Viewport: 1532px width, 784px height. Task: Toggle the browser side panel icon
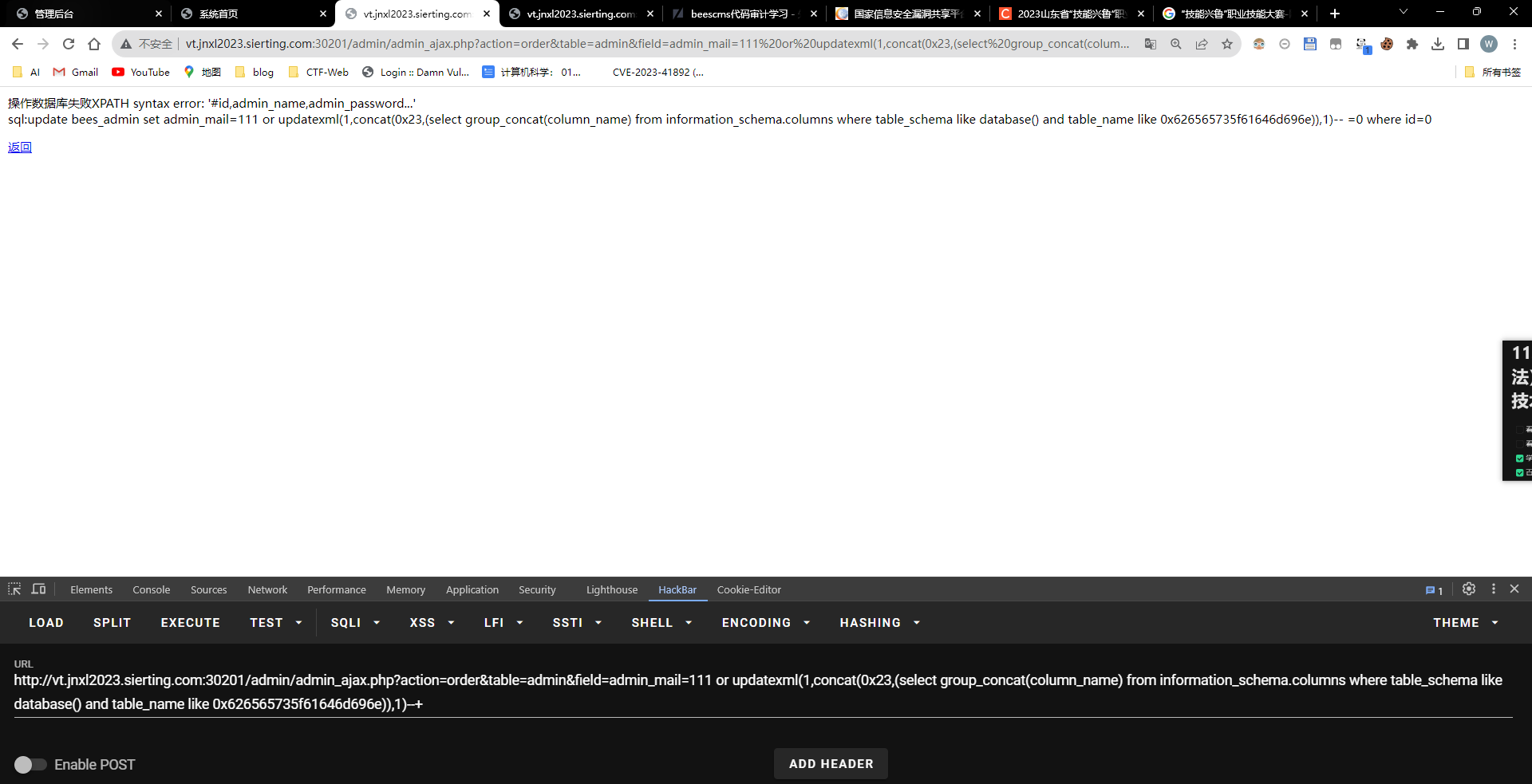coord(1463,44)
